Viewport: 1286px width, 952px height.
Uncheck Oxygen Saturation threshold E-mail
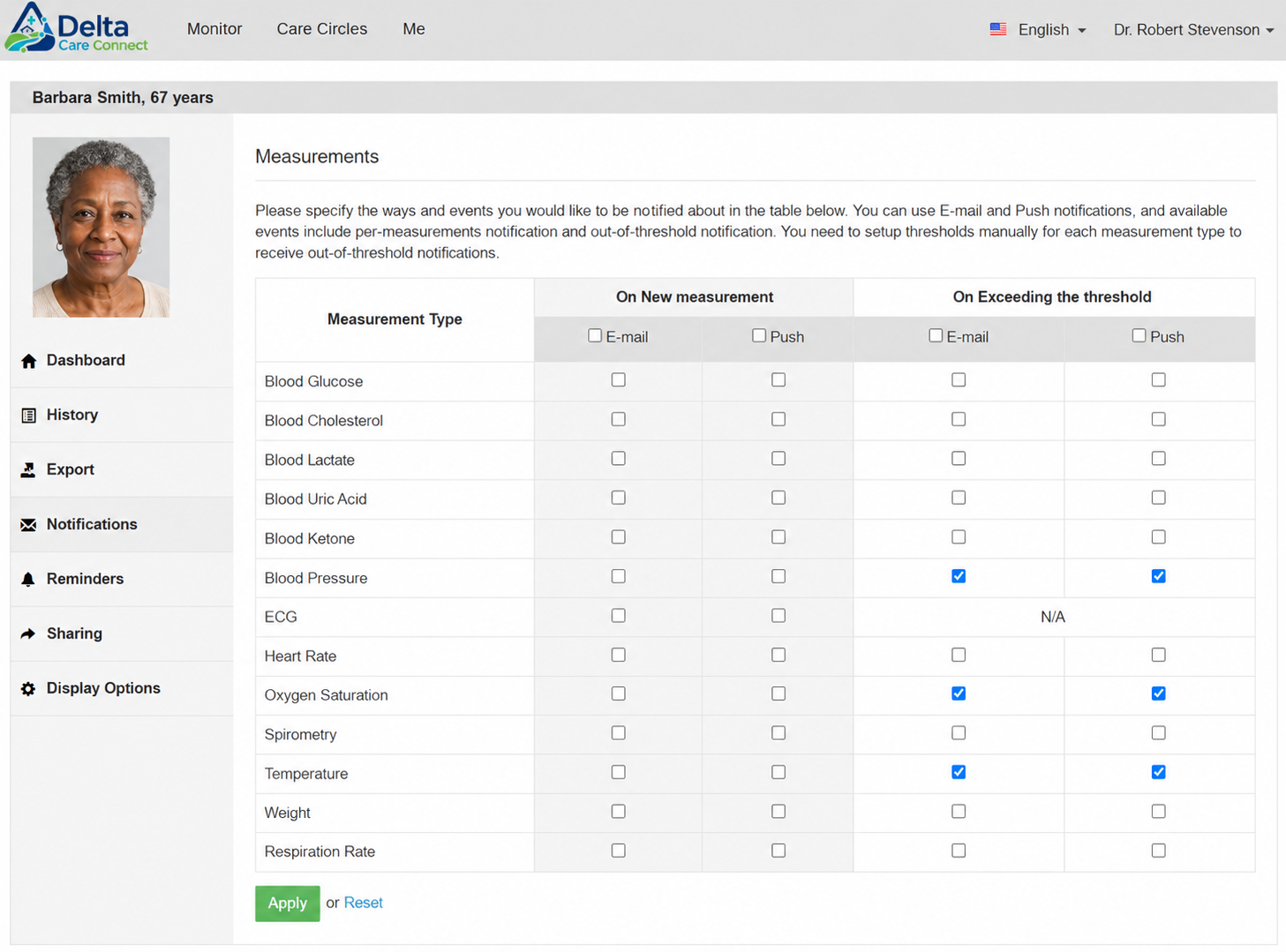[959, 694]
